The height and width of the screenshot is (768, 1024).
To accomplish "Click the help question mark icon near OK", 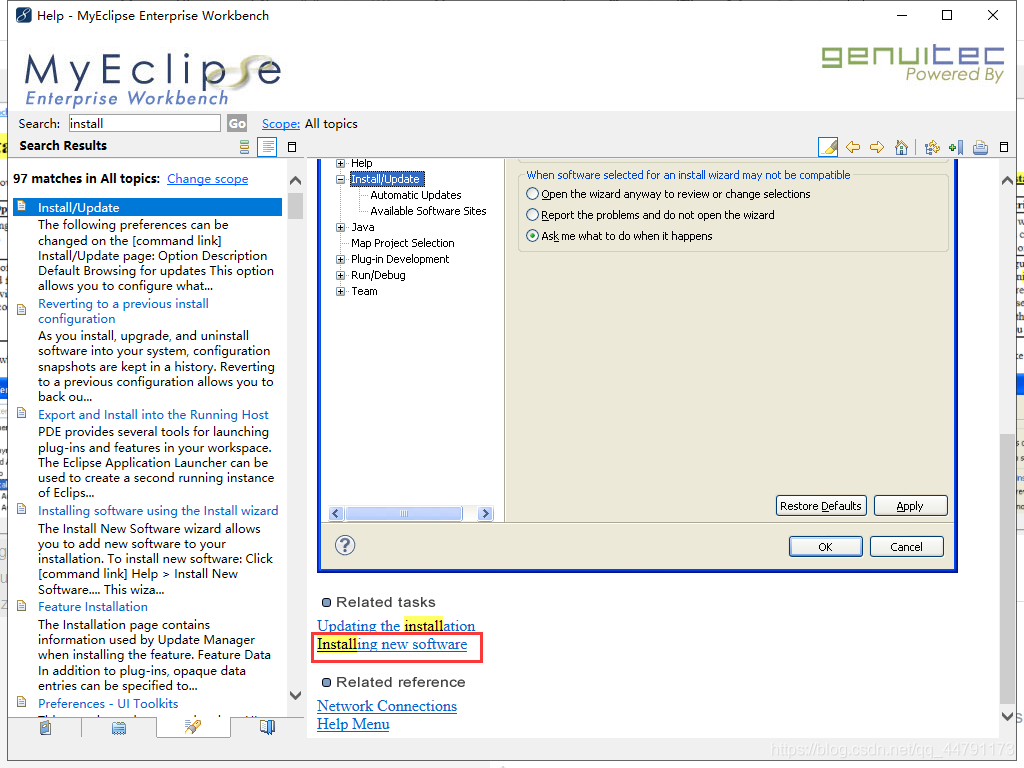I will pyautogui.click(x=345, y=545).
